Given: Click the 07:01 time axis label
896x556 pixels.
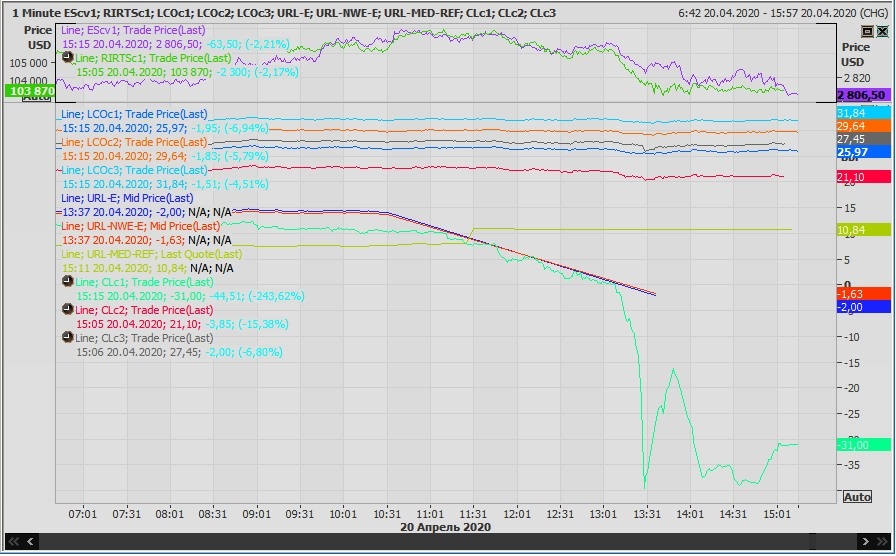Looking at the screenshot, I should [83, 514].
